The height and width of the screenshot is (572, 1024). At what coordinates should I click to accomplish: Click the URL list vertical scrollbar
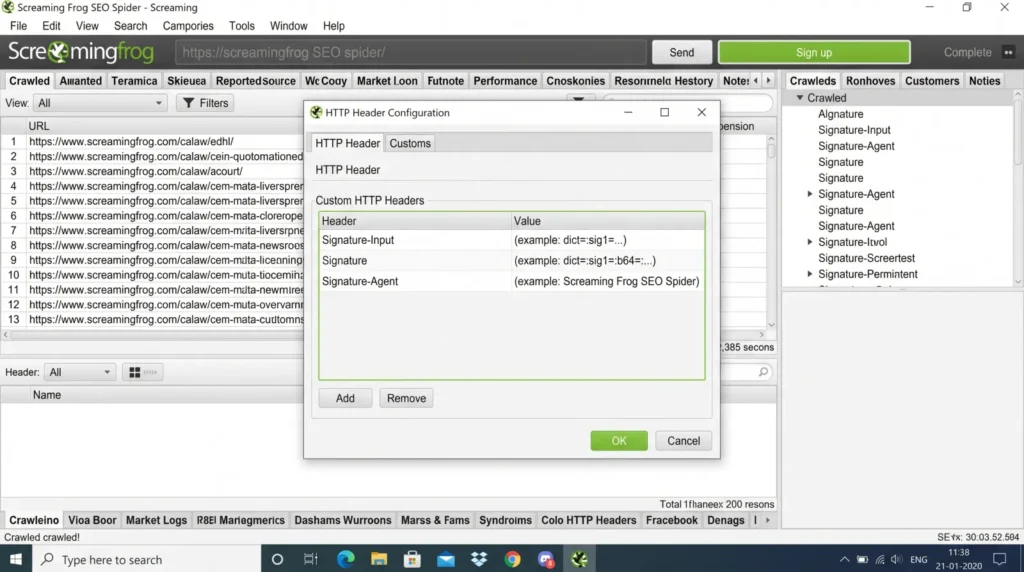tap(771, 231)
